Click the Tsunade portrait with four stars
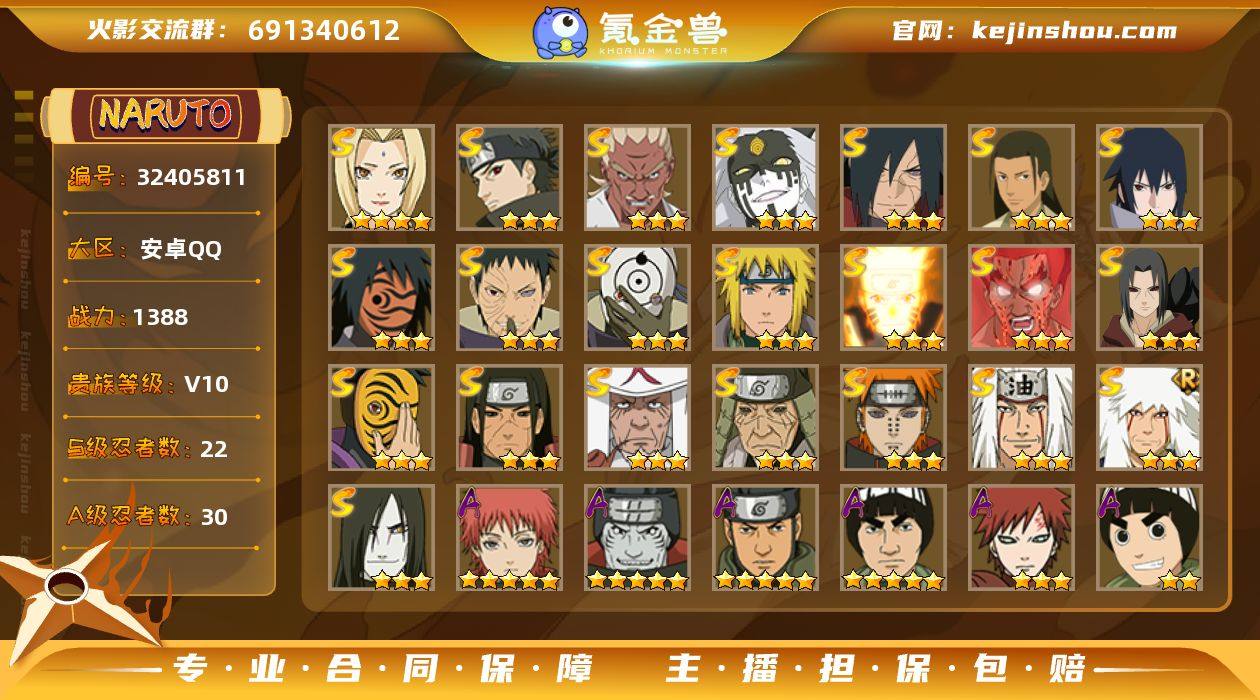Image resolution: width=1260 pixels, height=700 pixels. click(x=381, y=177)
